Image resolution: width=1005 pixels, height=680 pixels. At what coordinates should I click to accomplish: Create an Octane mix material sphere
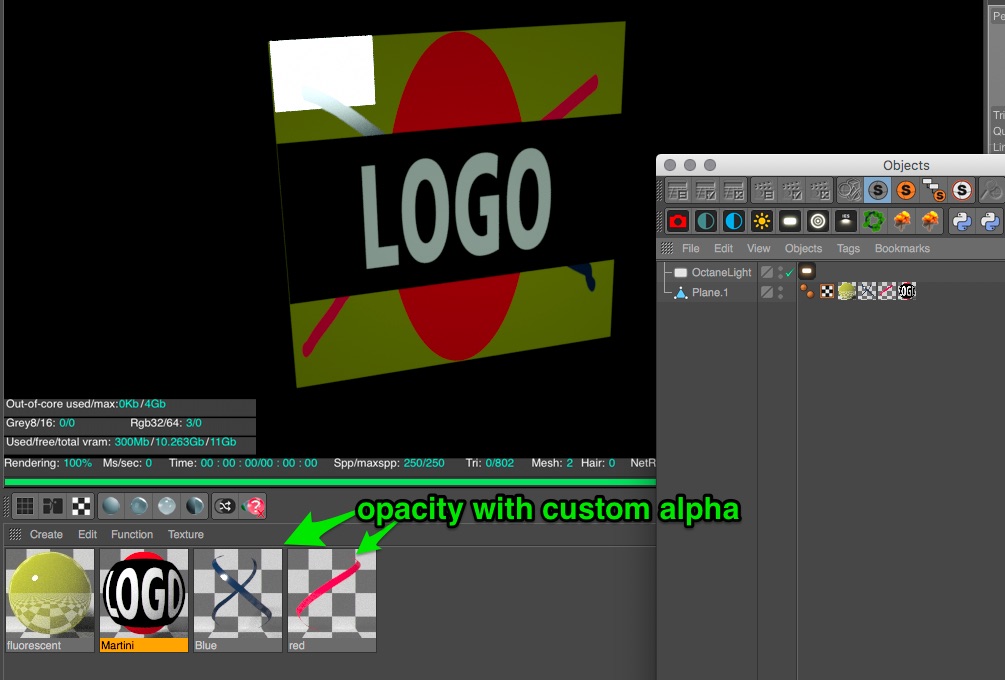click(x=195, y=506)
